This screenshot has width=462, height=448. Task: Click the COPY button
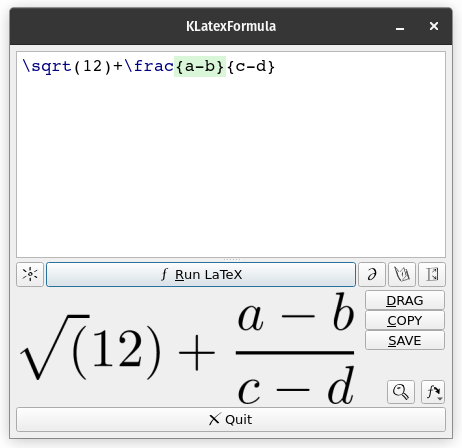(x=405, y=320)
